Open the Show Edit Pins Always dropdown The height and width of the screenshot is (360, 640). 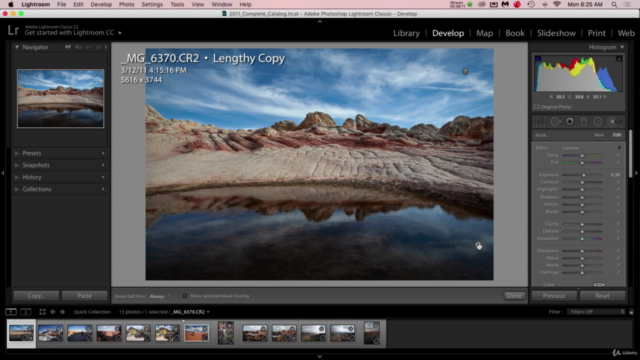coord(159,296)
